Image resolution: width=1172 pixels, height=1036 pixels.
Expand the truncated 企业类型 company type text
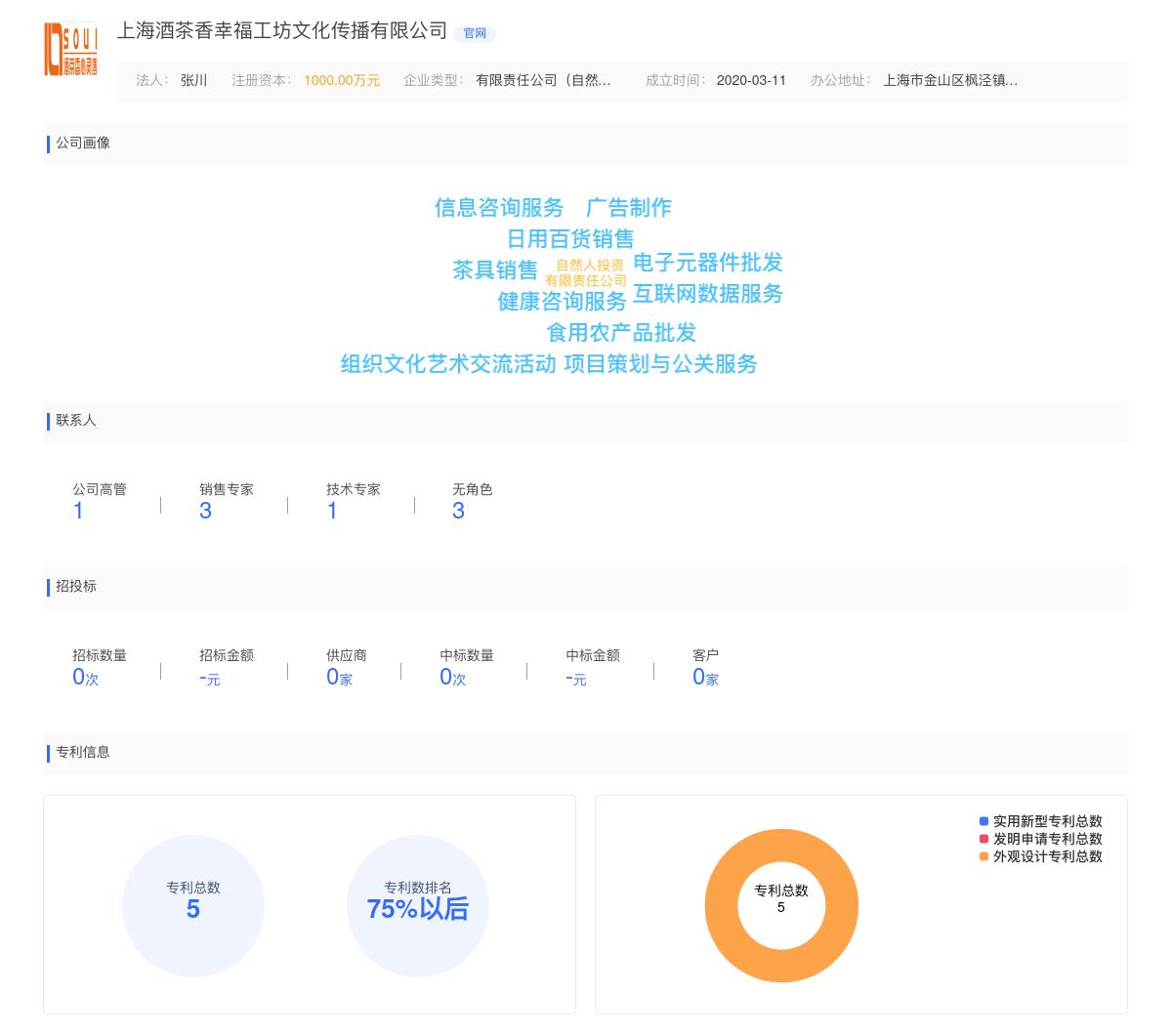(543, 81)
